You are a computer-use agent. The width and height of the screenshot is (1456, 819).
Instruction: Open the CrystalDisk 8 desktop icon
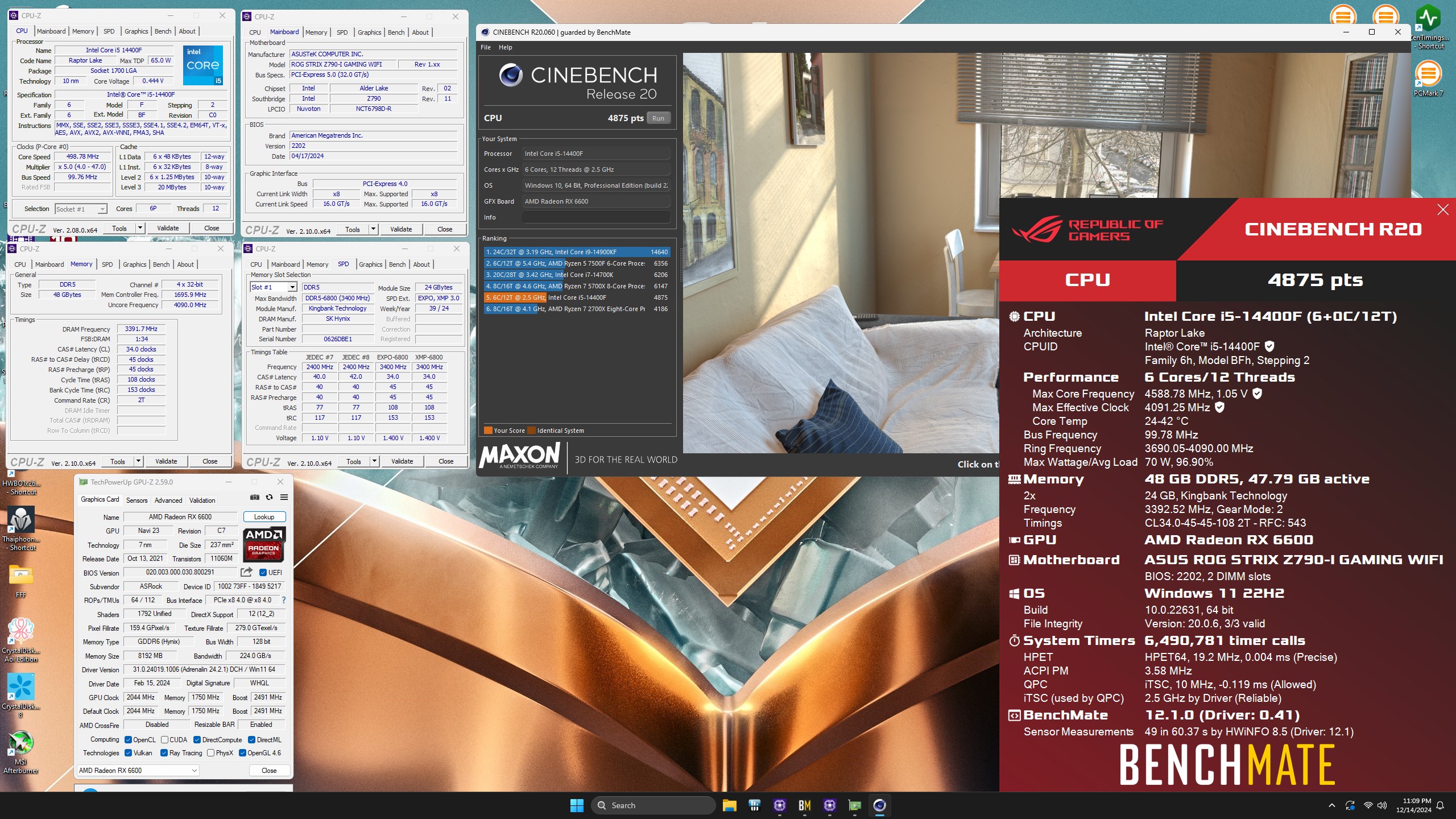pos(21,696)
